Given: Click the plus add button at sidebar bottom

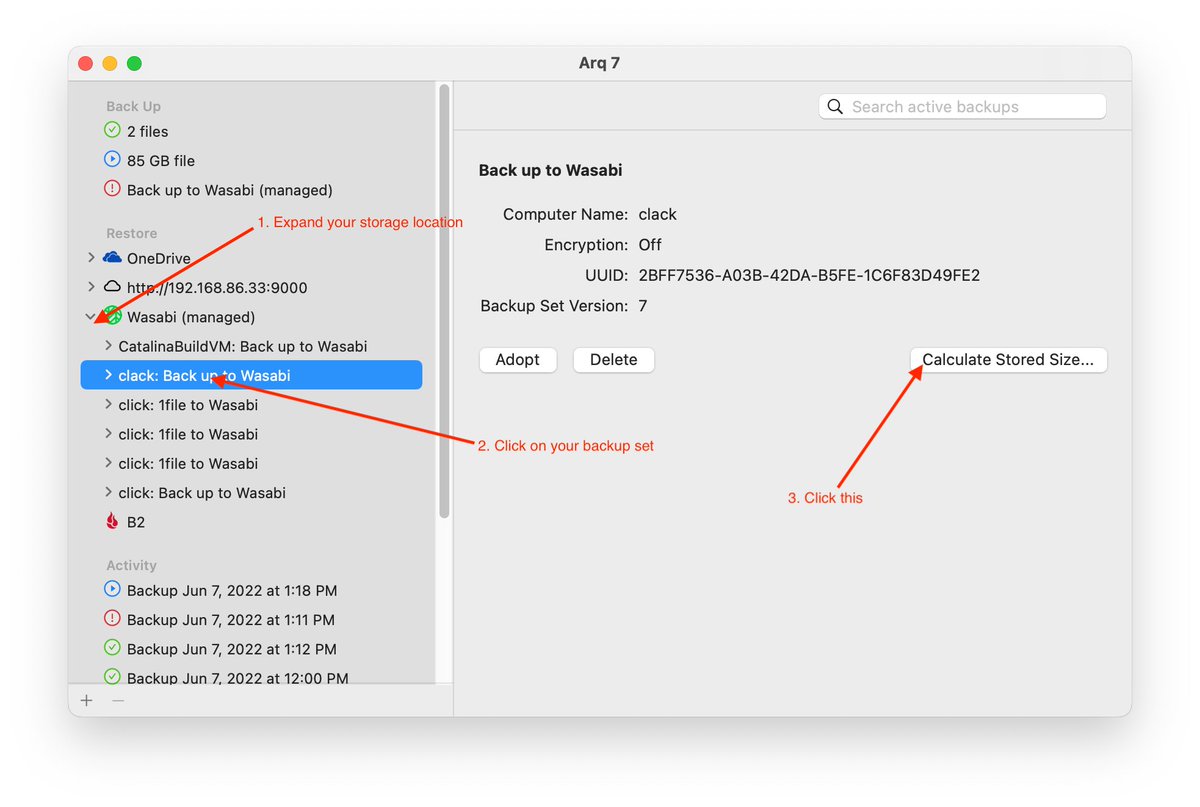Looking at the screenshot, I should click(x=87, y=700).
